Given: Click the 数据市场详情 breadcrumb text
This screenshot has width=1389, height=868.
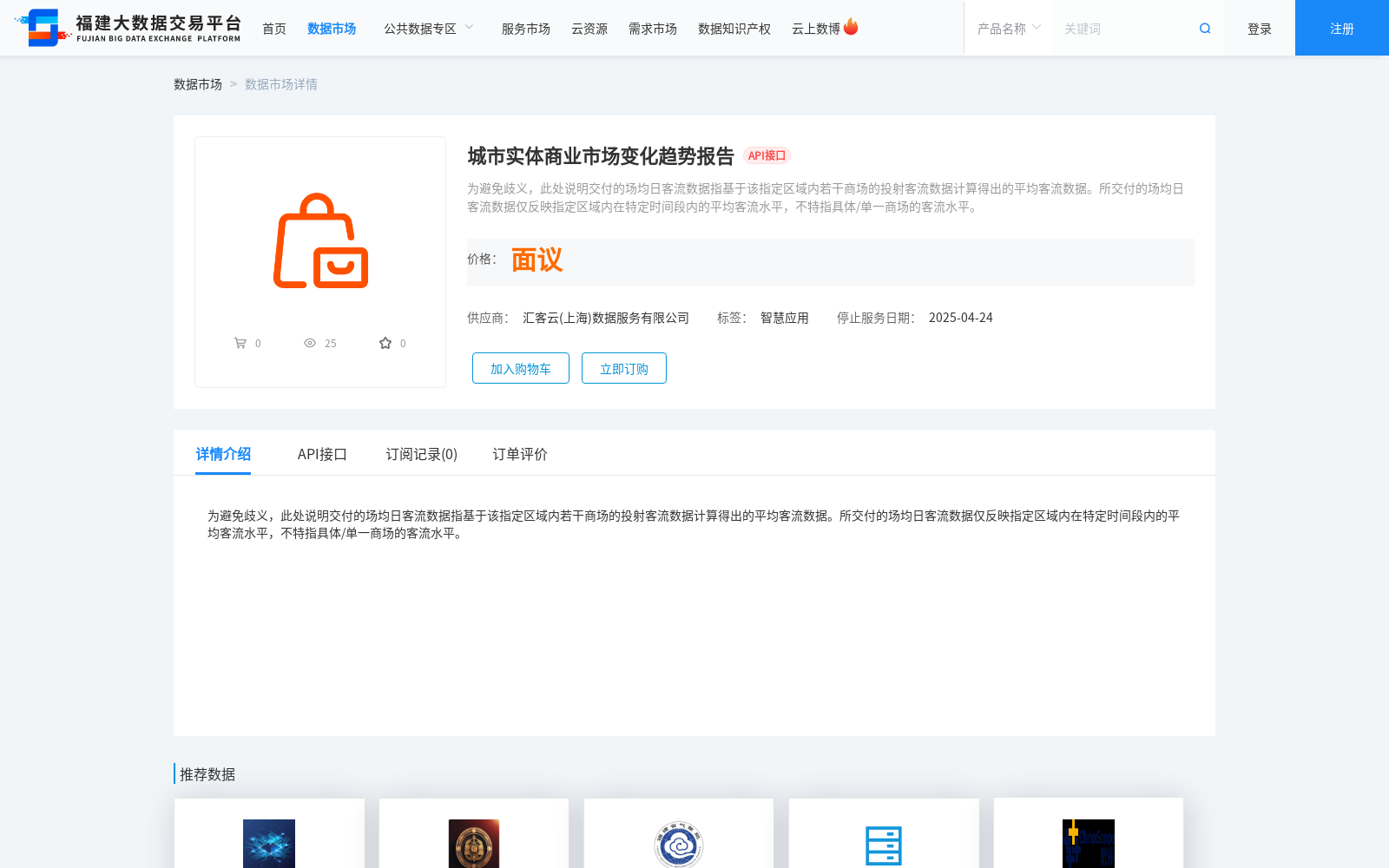Looking at the screenshot, I should (281, 84).
